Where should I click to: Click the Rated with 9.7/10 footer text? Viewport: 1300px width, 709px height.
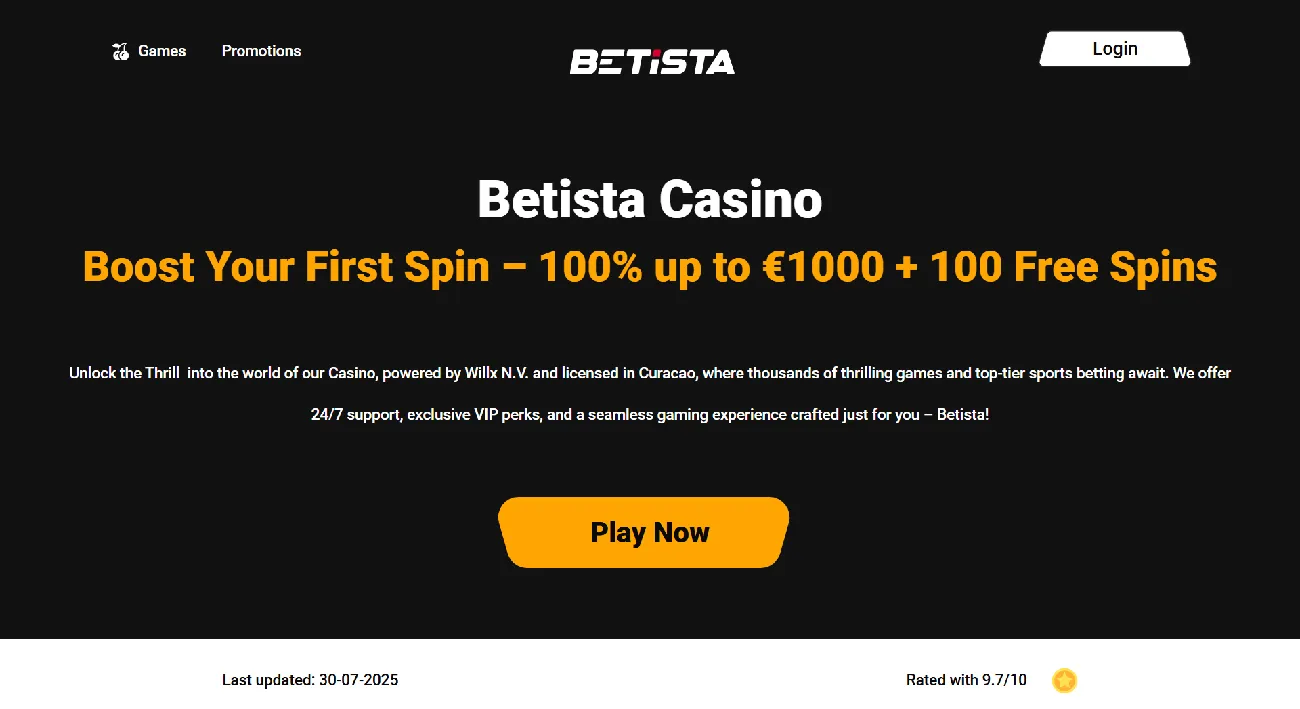(966, 680)
